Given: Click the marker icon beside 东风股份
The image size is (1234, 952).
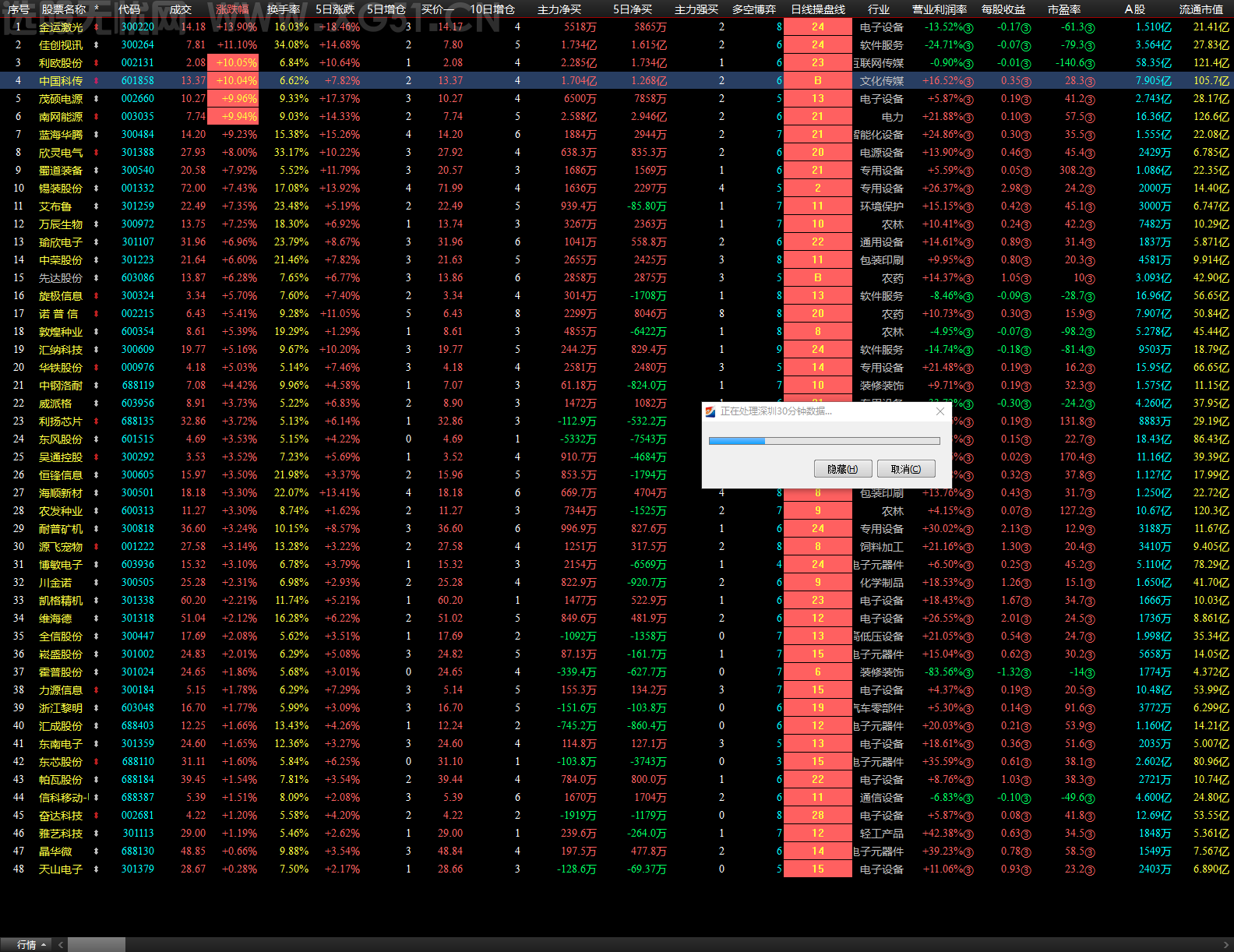Looking at the screenshot, I should tap(97, 439).
